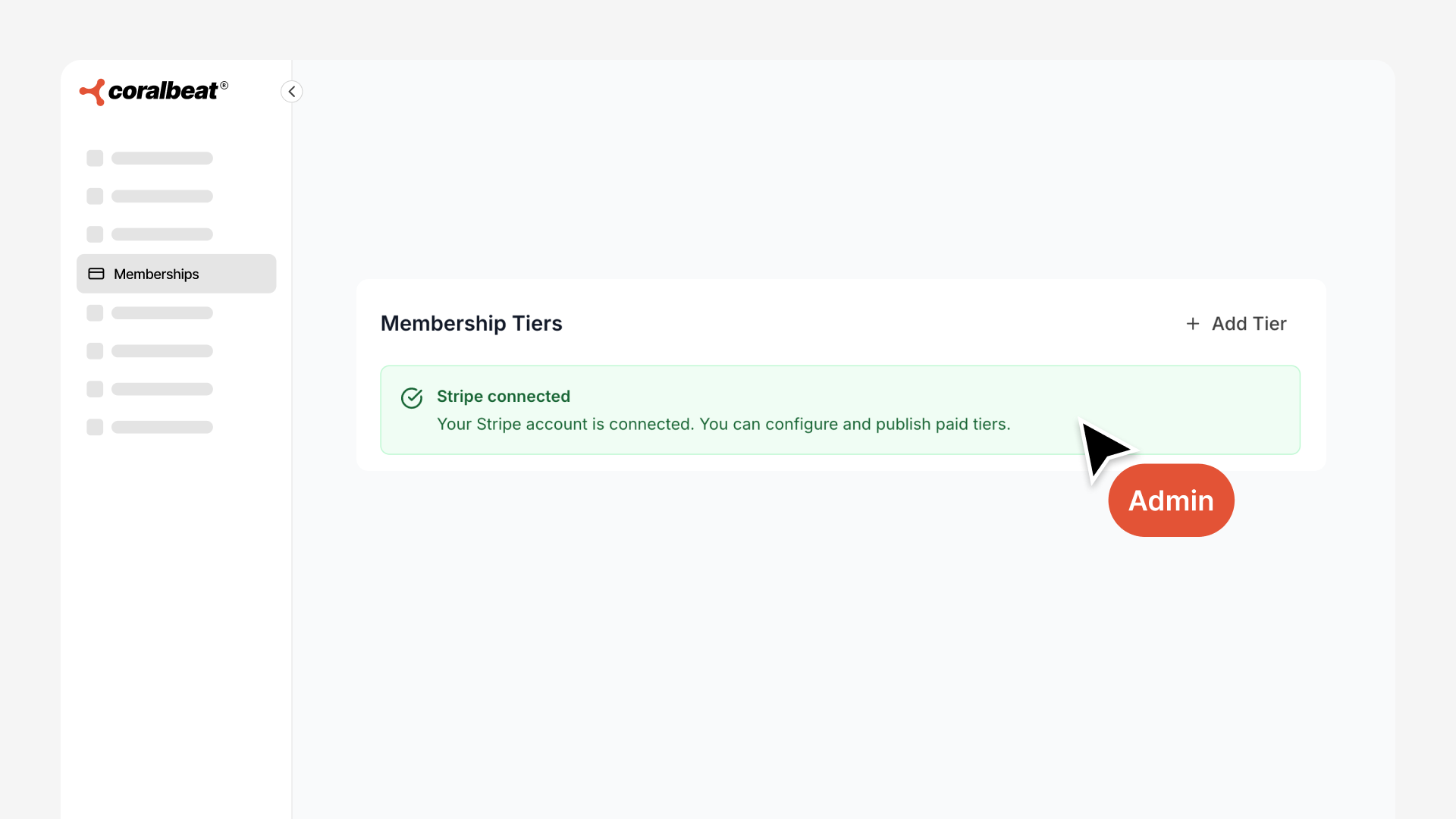Screen dimensions: 1456x819
Task: Click the card icon beside Memberships
Action: 96,274
